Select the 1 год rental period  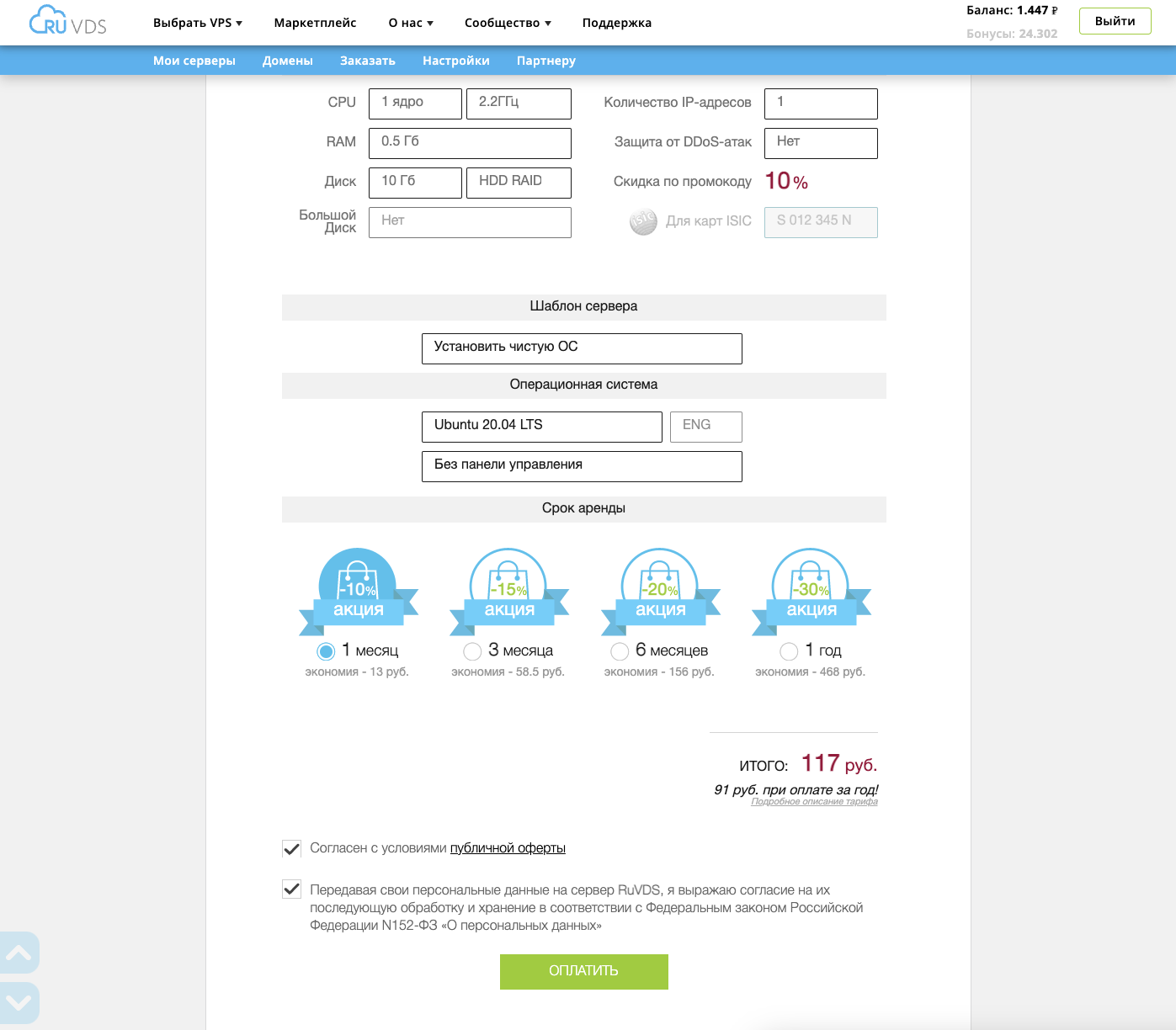789,651
